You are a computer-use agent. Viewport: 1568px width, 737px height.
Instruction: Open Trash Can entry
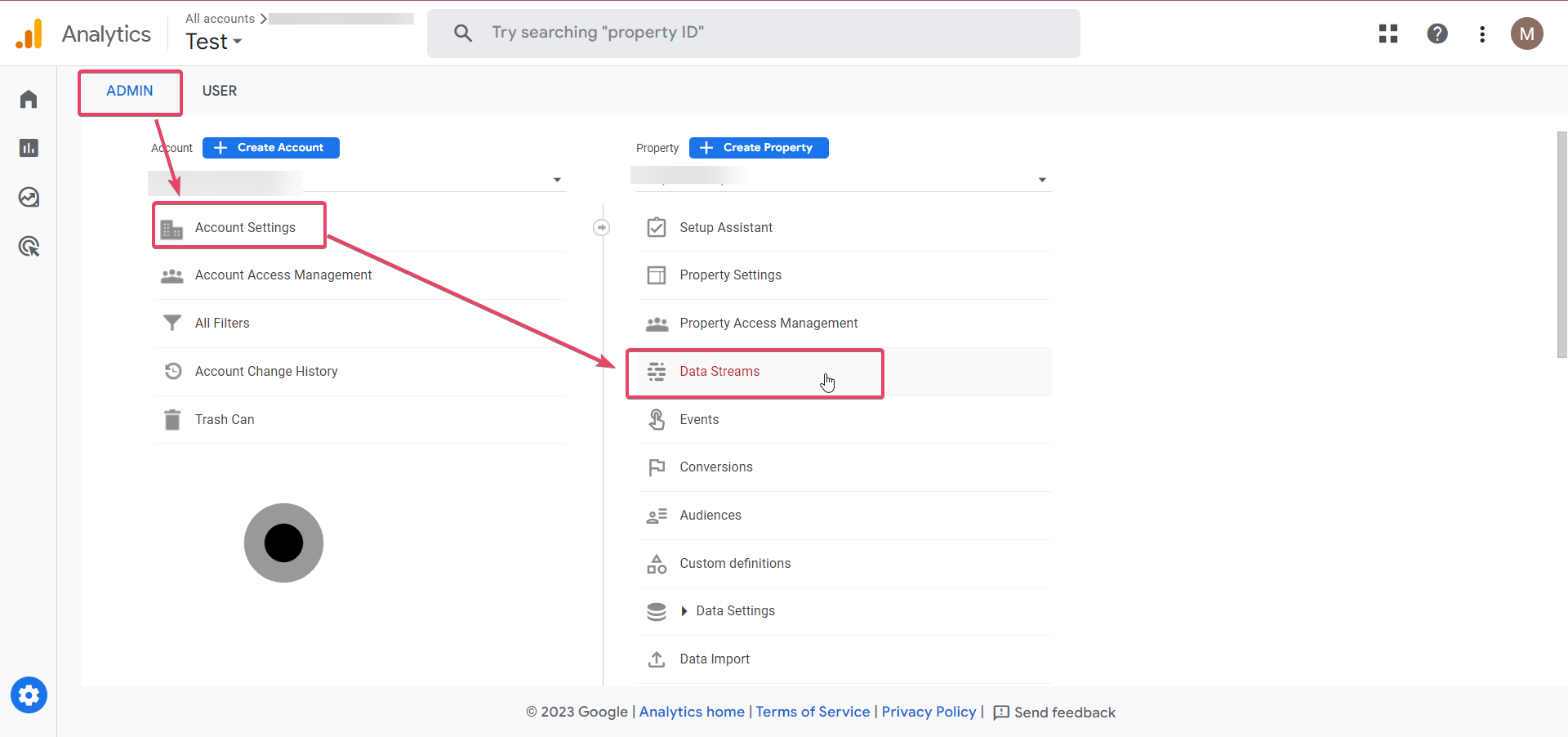point(359,419)
